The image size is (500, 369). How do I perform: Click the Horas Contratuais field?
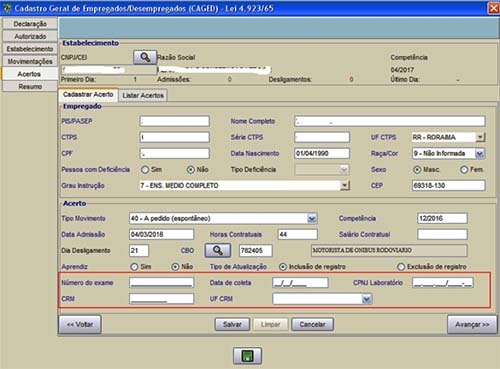pyautogui.click(x=298, y=234)
